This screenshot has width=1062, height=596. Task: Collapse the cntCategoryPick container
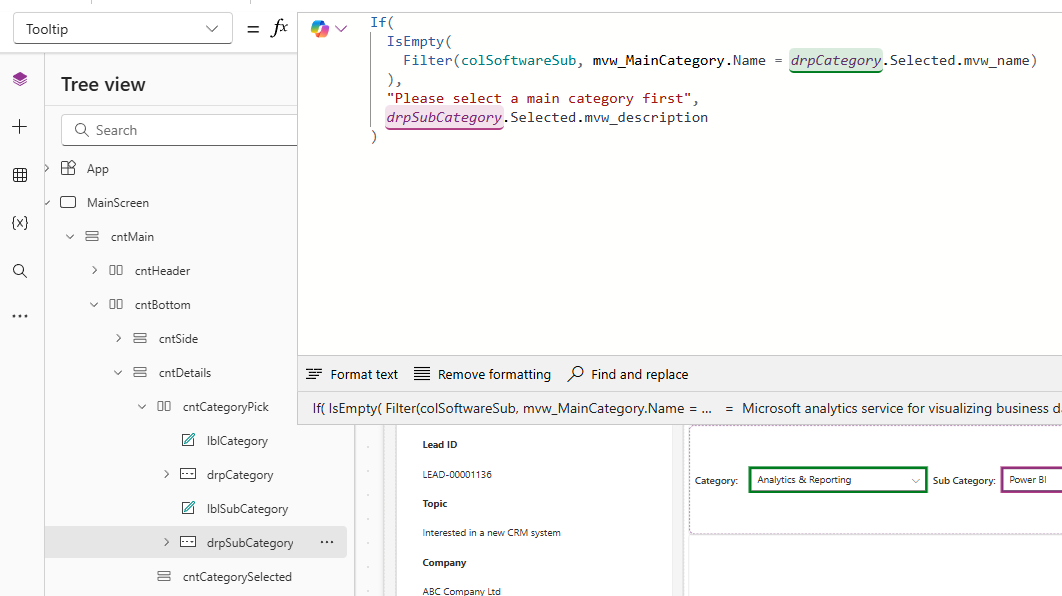[142, 407]
